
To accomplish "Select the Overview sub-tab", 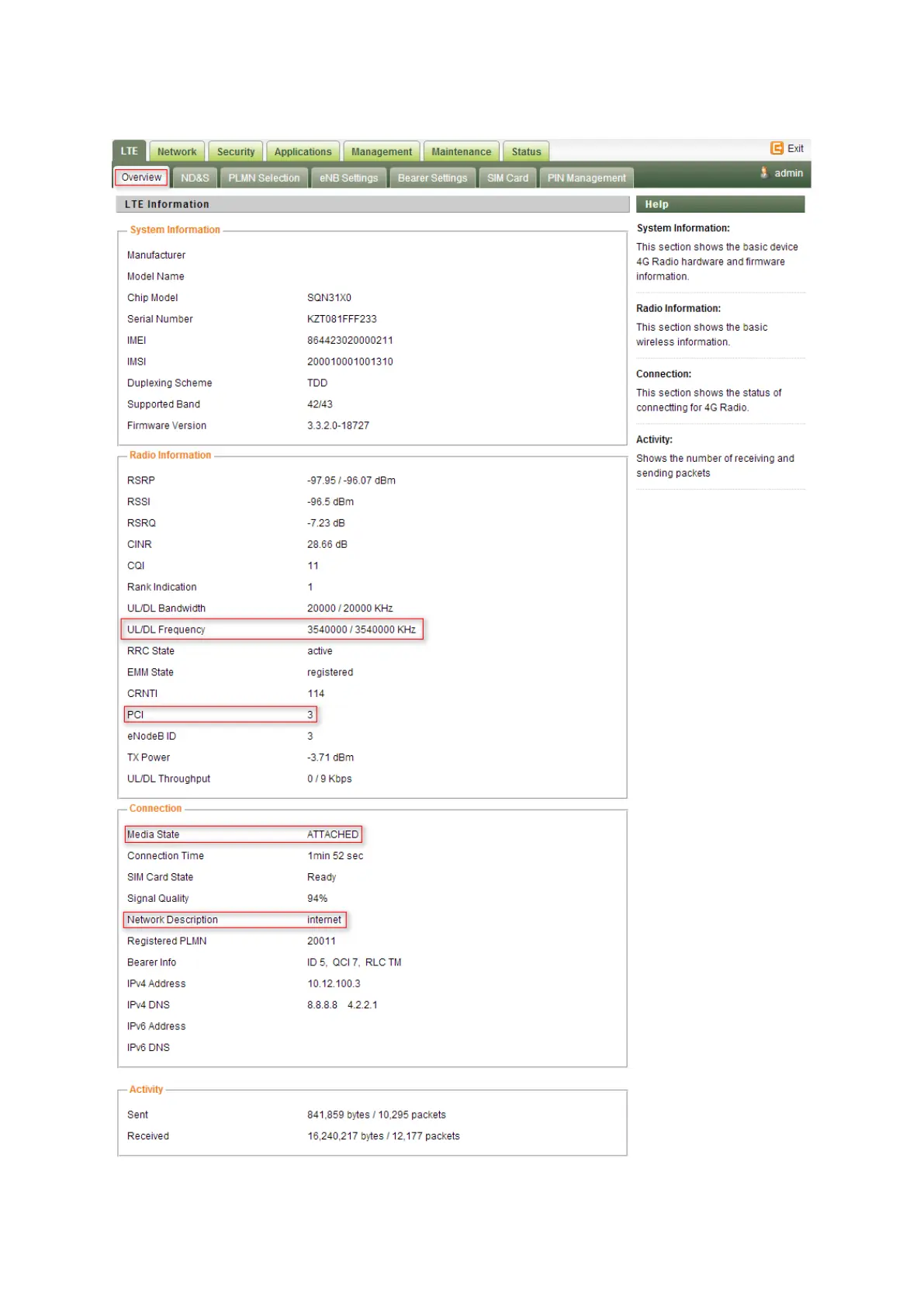I will (141, 178).
